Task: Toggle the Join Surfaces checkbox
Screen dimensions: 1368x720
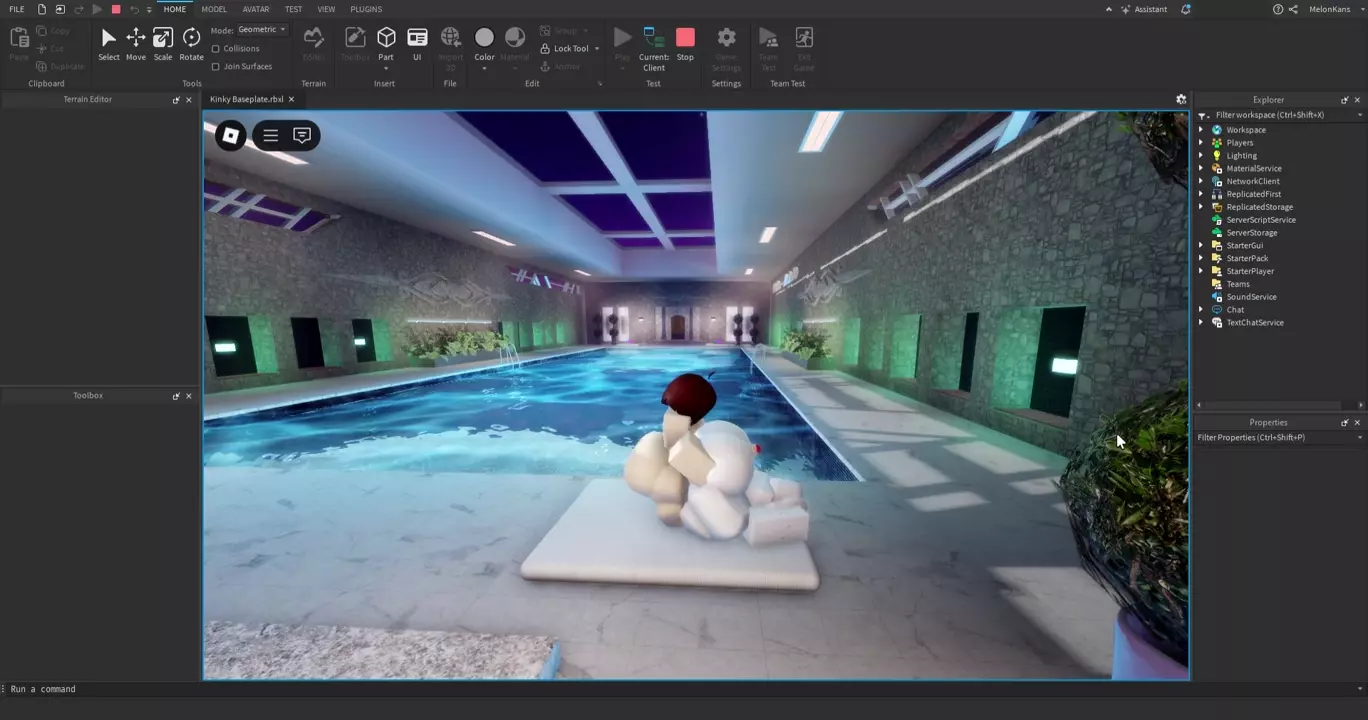Action: [x=216, y=66]
